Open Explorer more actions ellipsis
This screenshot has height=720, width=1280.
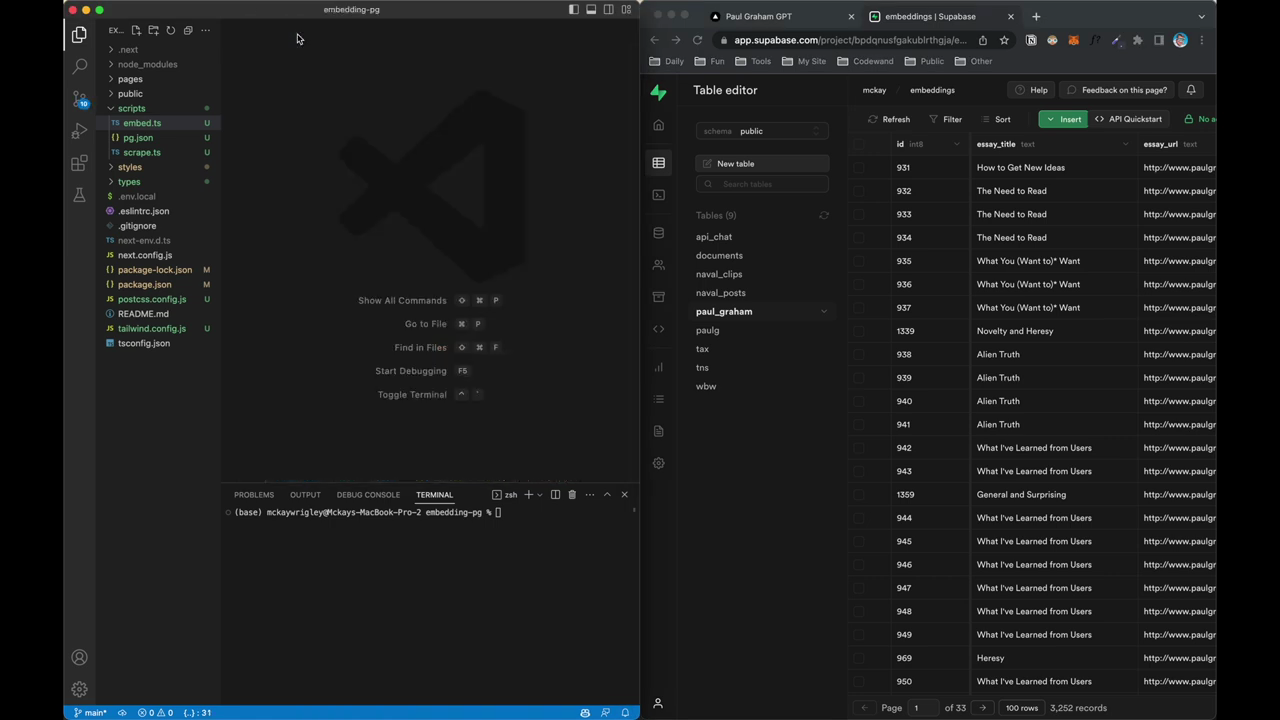click(205, 30)
